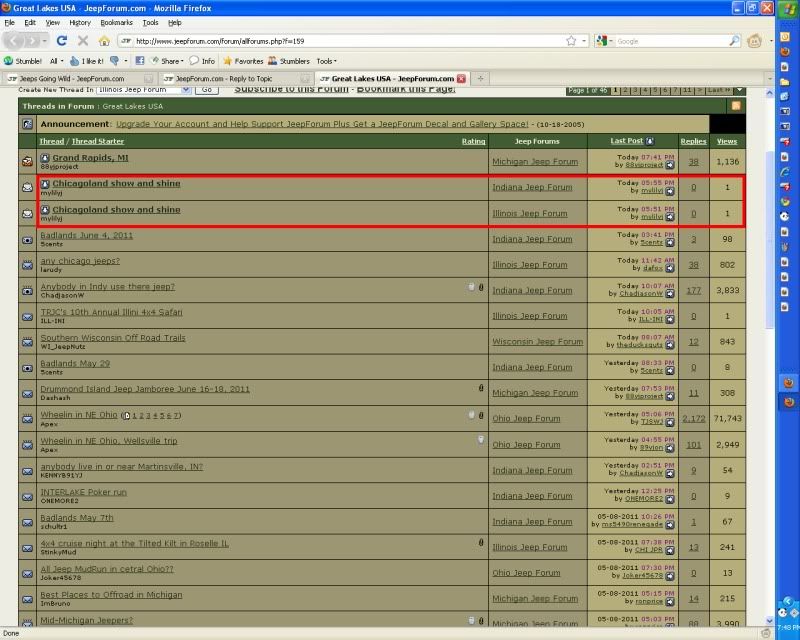Sort threads by the Views column header
The width and height of the screenshot is (800, 640).
[727, 141]
